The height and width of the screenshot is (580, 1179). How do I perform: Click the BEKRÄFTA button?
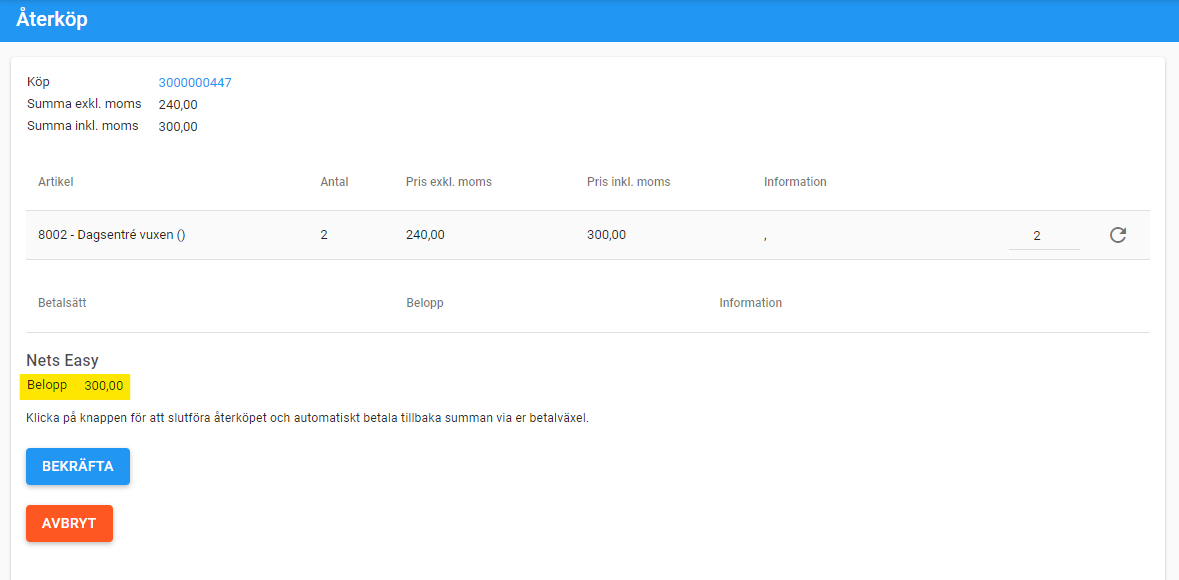(78, 466)
